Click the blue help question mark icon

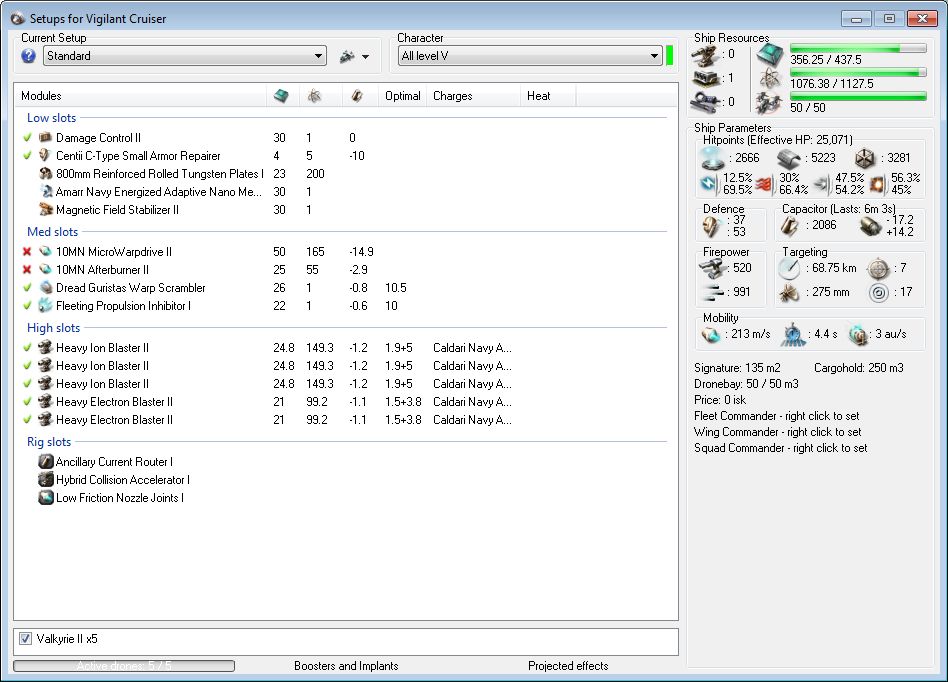tap(28, 56)
